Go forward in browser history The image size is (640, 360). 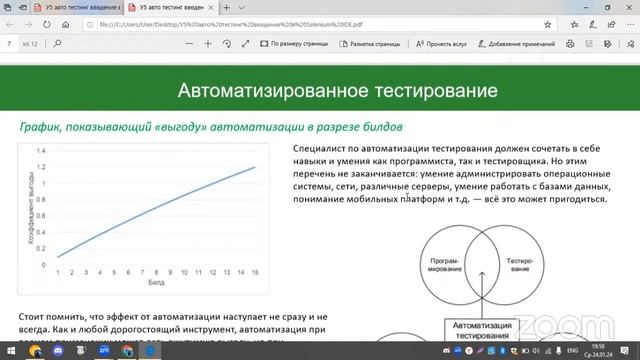click(28, 24)
